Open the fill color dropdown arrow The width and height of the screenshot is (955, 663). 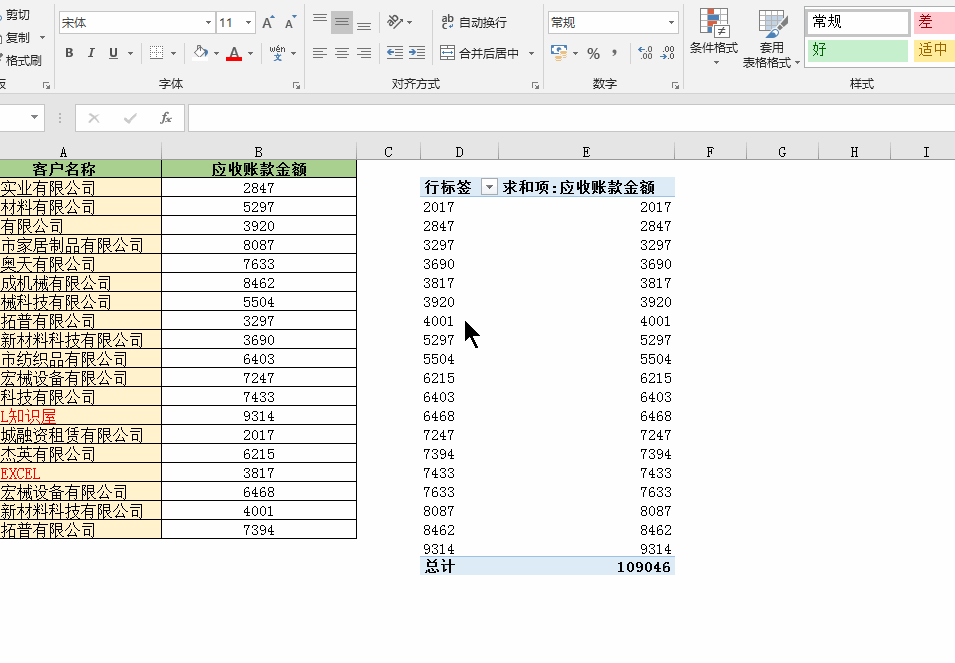coord(216,54)
